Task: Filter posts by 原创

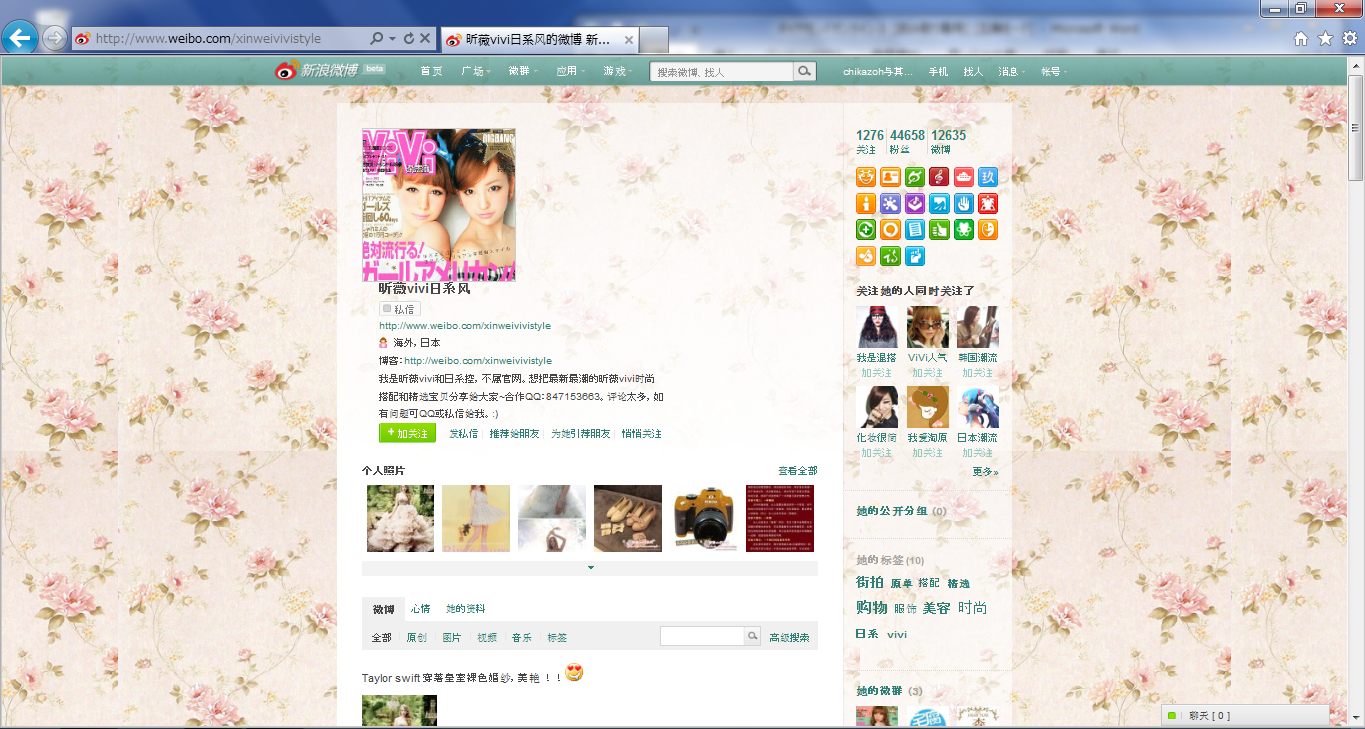Action: pyautogui.click(x=417, y=637)
